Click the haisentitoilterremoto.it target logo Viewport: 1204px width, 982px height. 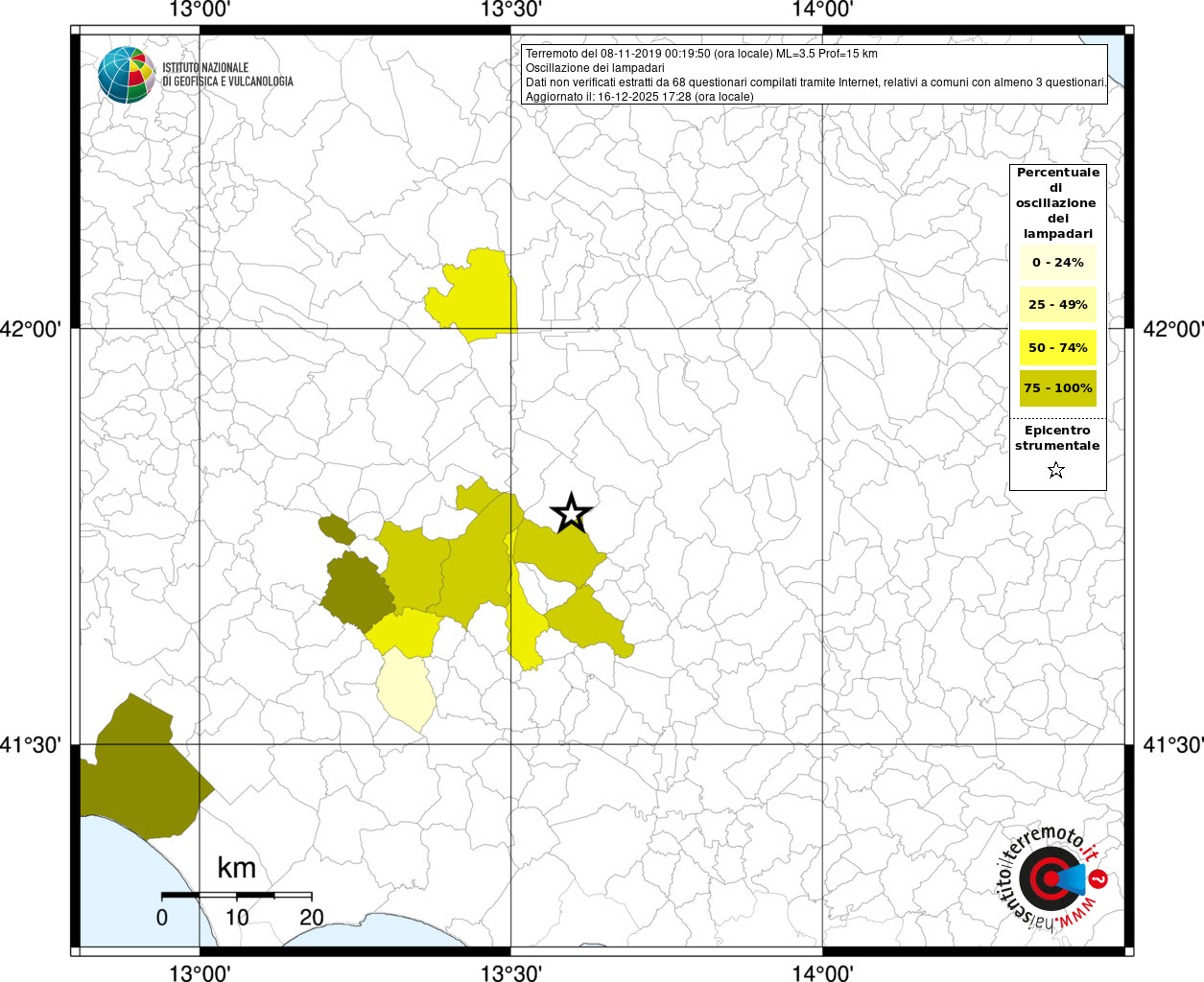click(1050, 877)
